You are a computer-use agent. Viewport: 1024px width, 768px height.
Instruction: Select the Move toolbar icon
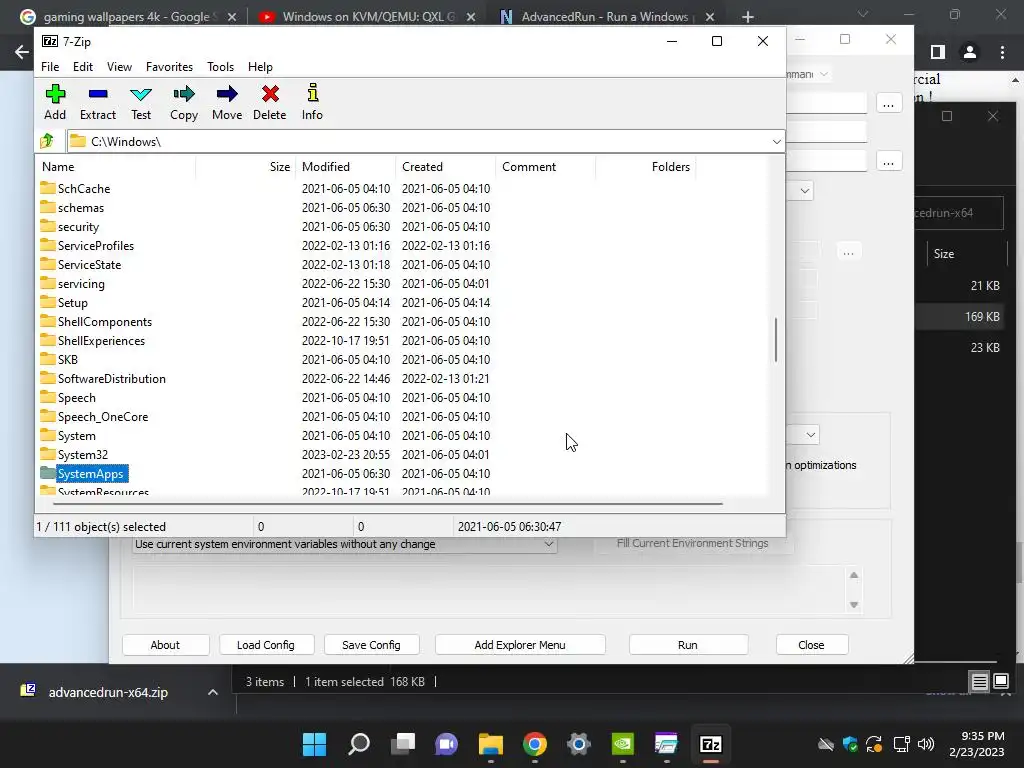[227, 102]
